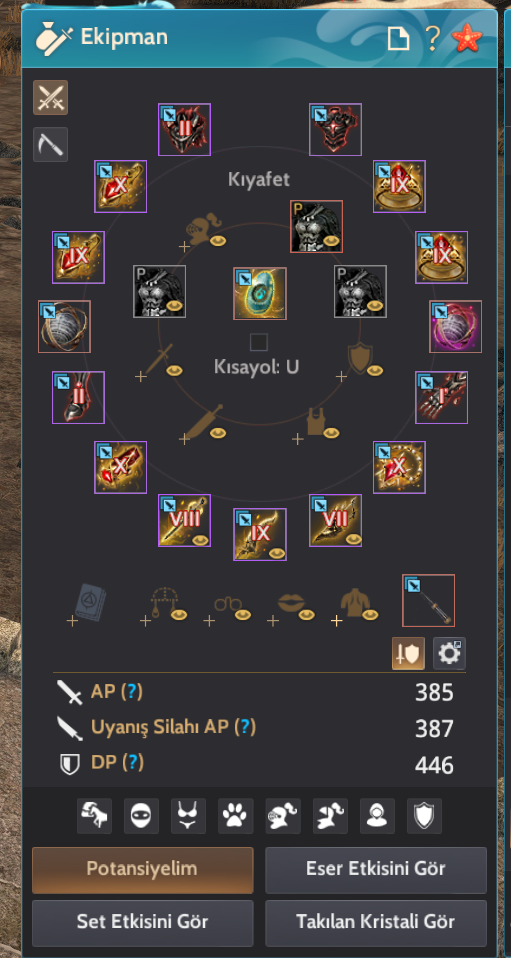This screenshot has width=511, height=958.
Task: Open the help question mark icon
Action: coord(432,39)
